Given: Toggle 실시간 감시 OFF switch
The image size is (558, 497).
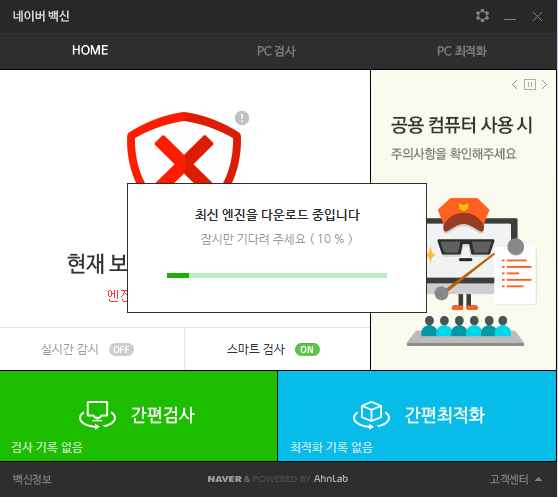Looking at the screenshot, I should coord(121,349).
